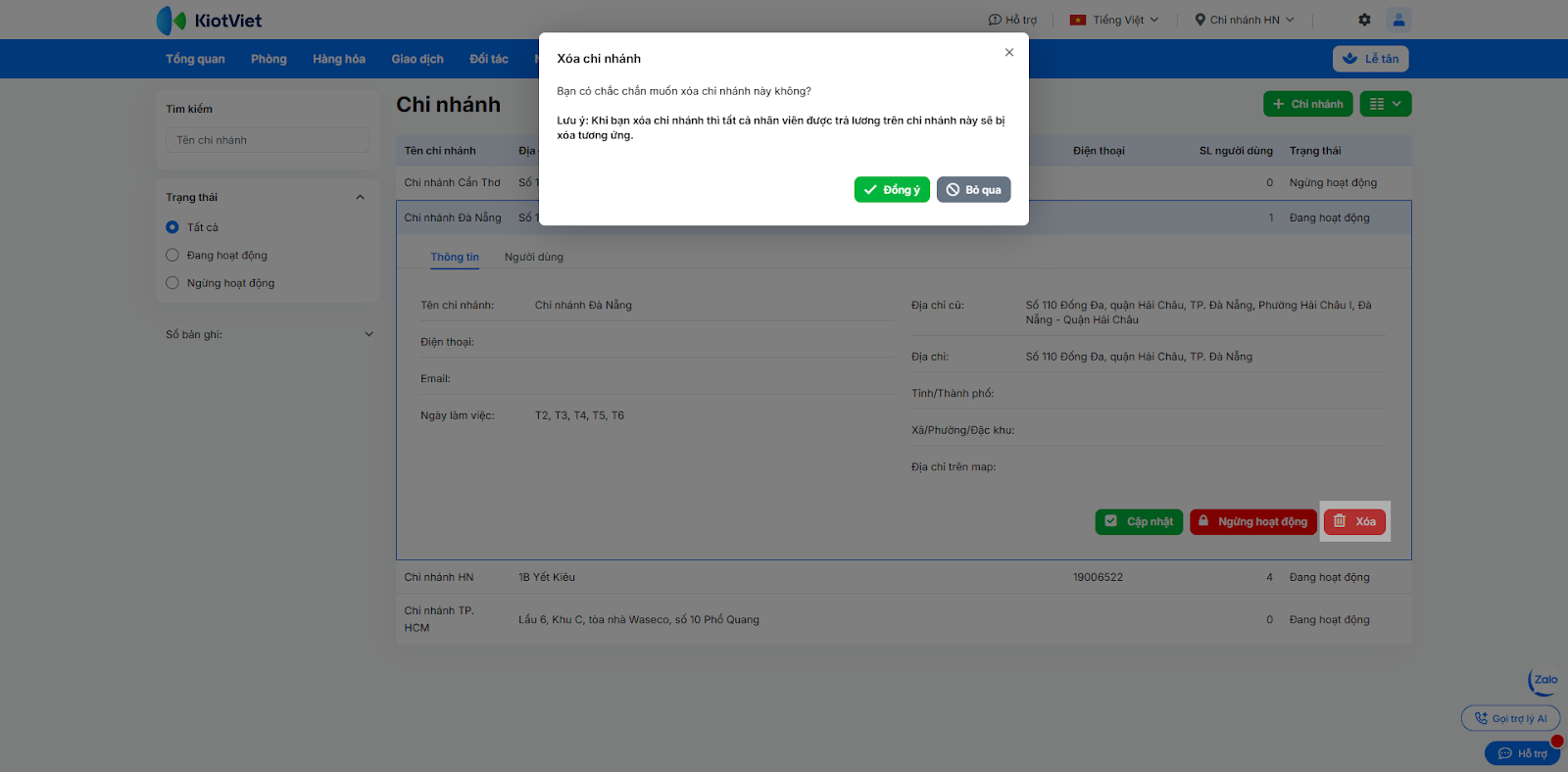Image resolution: width=1568 pixels, height=772 pixels.
Task: Click the Hỗ trợ chat bubble
Action: tap(1522, 753)
